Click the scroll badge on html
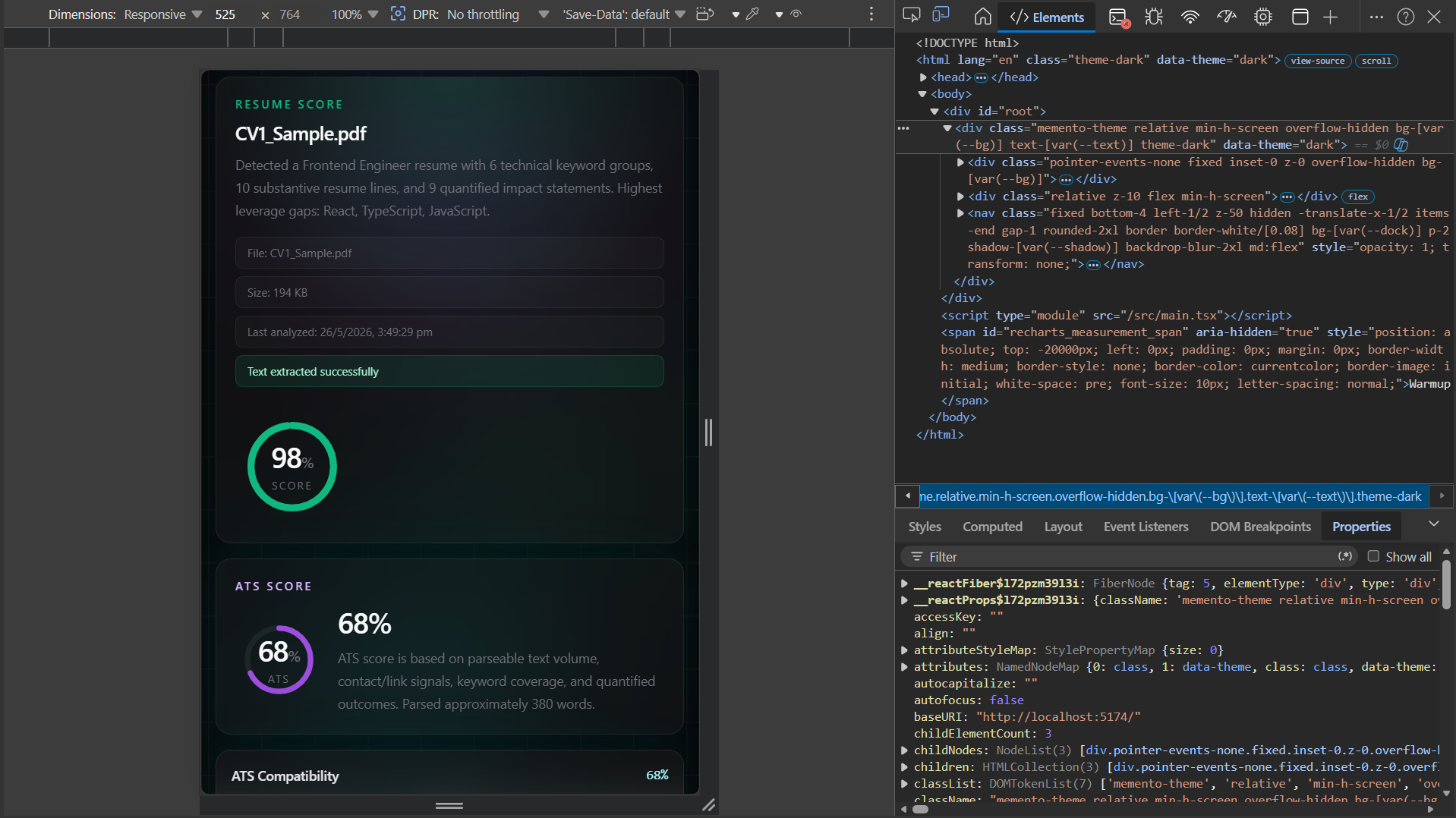This screenshot has width=1456, height=818. pos(1376,61)
